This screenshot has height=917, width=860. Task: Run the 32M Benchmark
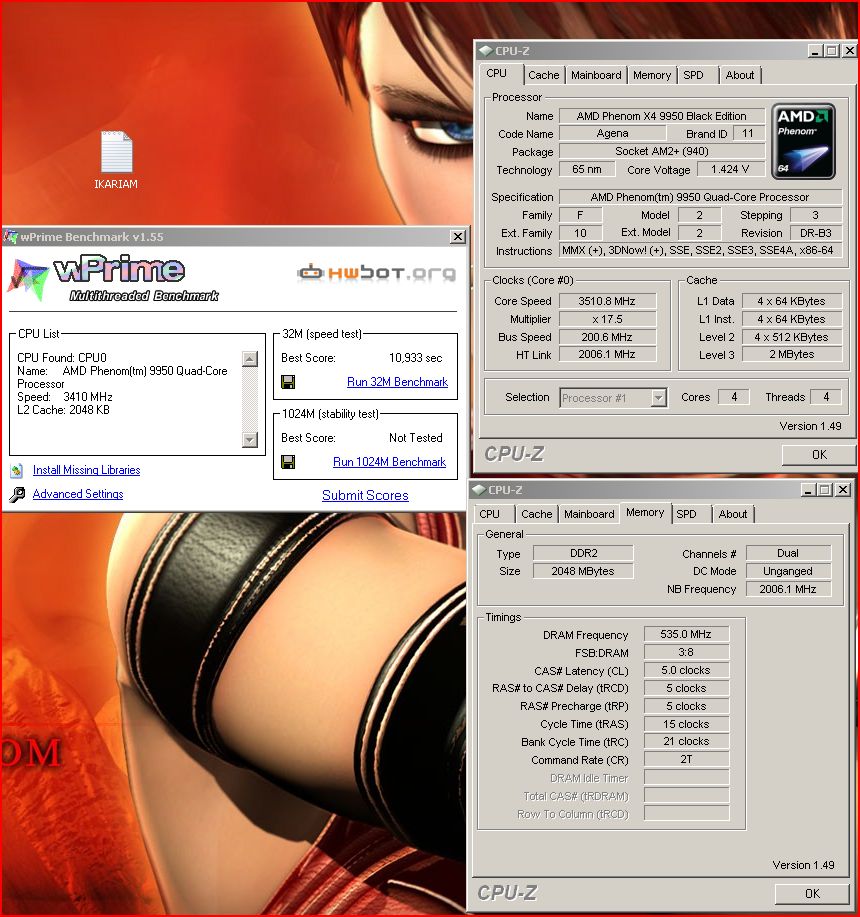tap(398, 382)
